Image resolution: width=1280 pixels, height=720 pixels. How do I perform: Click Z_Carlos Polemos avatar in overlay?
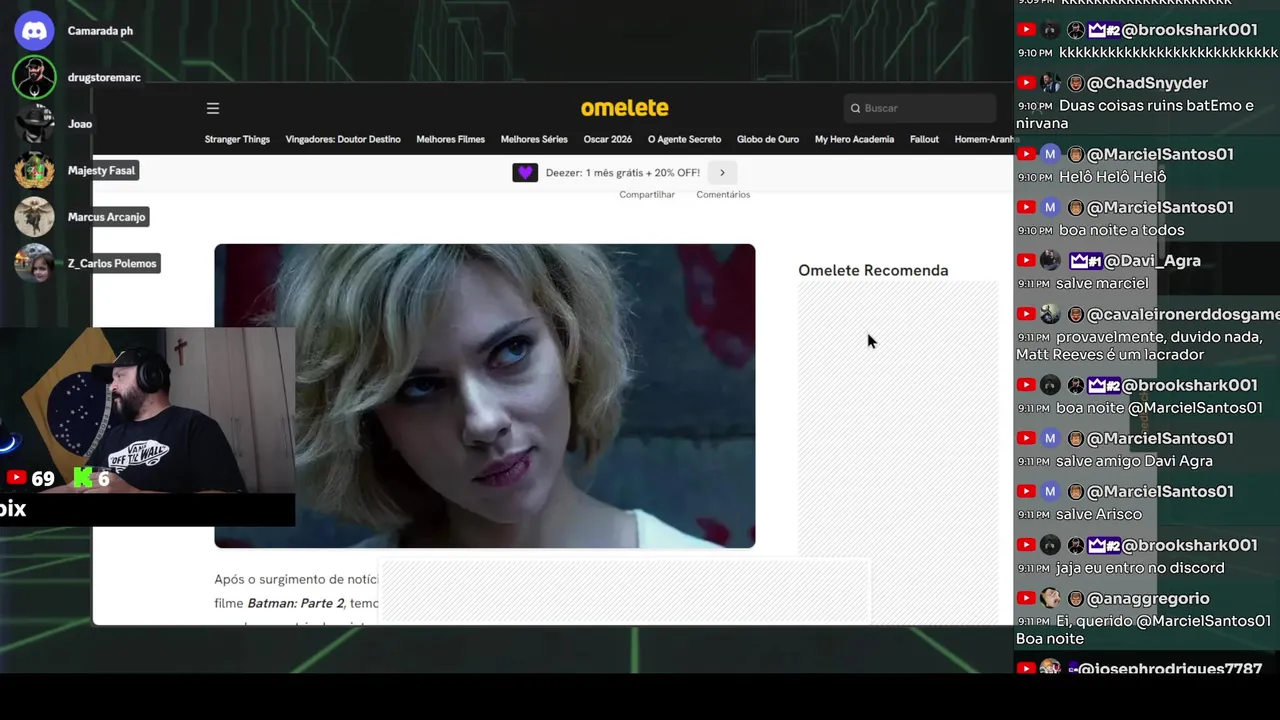(x=34, y=263)
